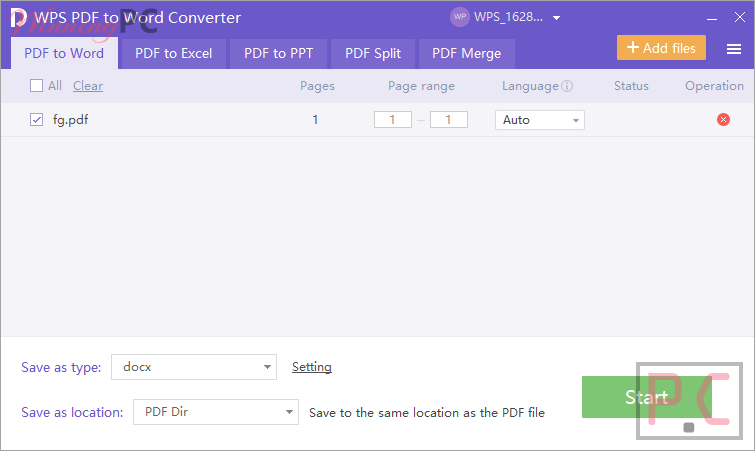
Task: Click the Clear link
Action: click(88, 86)
